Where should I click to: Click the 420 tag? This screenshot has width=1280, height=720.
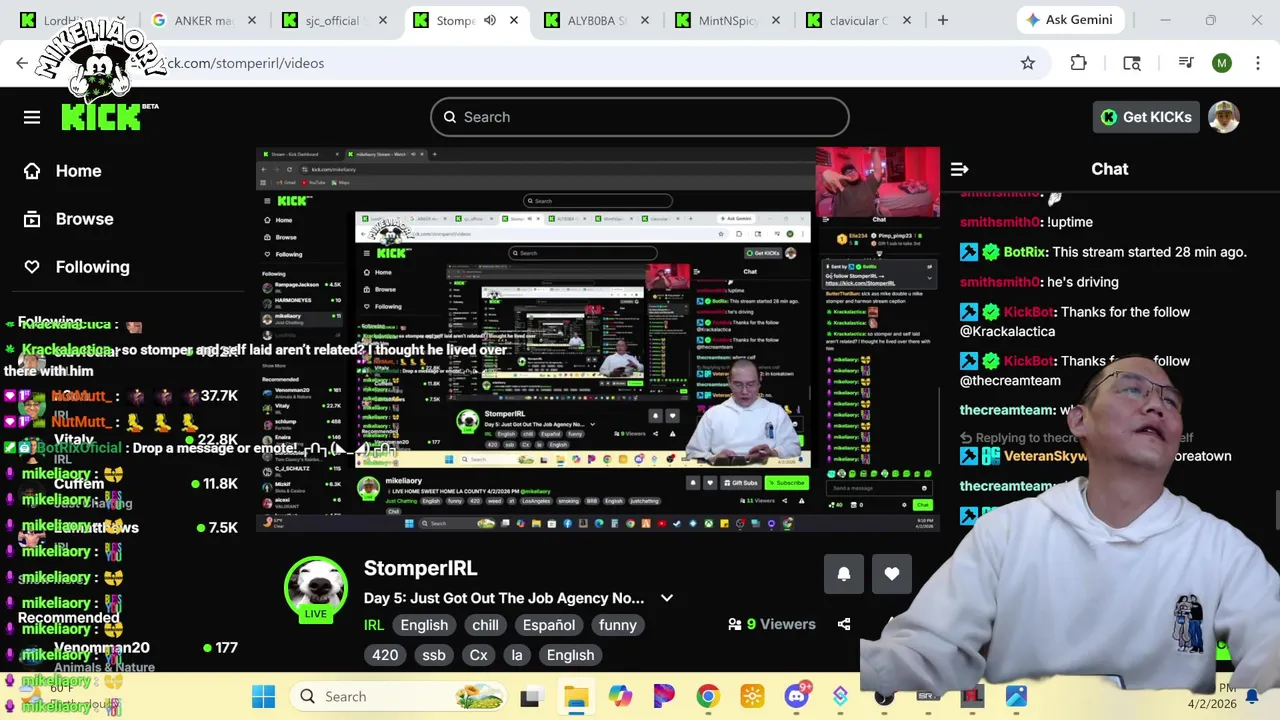(x=385, y=655)
